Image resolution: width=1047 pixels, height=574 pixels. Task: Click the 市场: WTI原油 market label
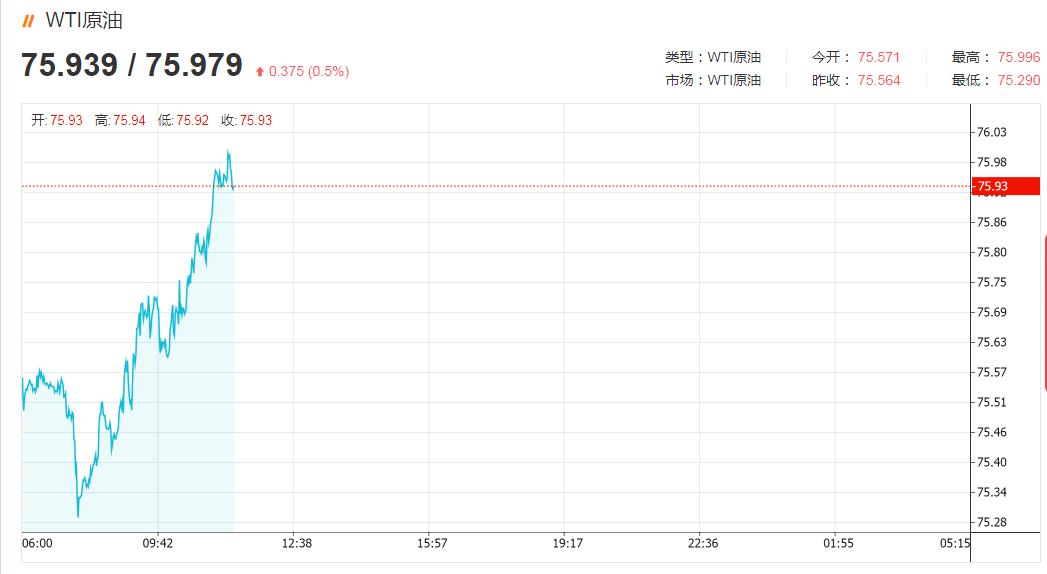(712, 80)
